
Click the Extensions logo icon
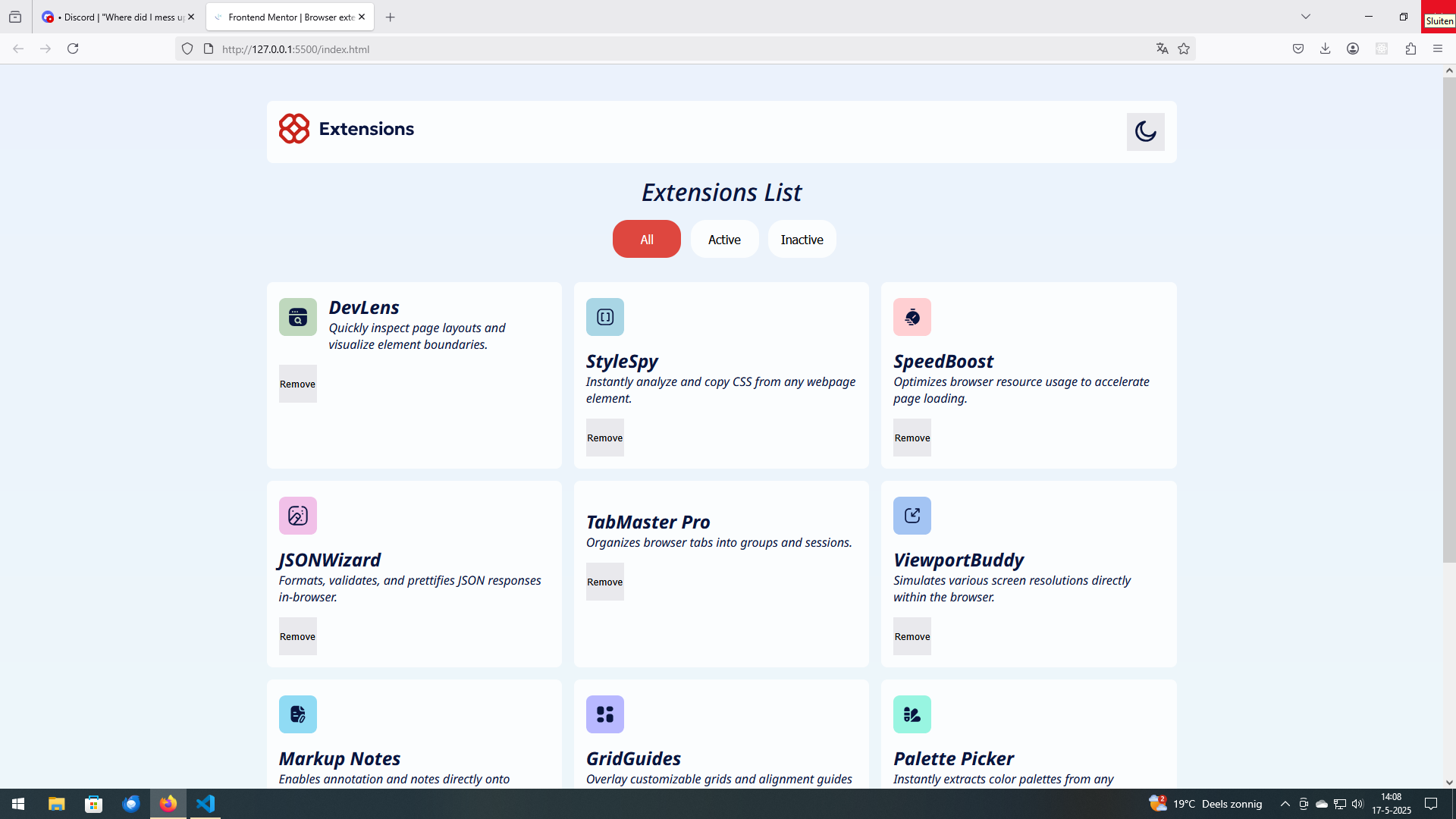tap(294, 129)
